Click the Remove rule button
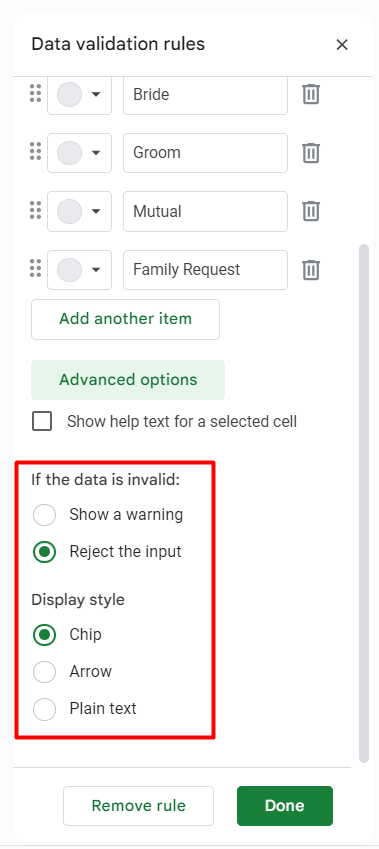379x849 pixels. (139, 806)
